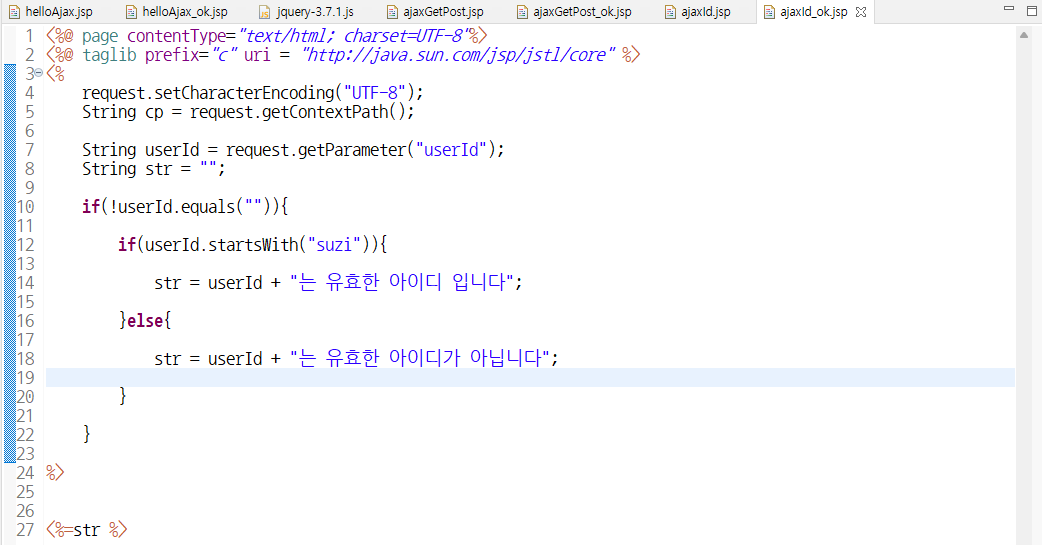
Task: Click the "suzi" string literal
Action: (x=334, y=245)
